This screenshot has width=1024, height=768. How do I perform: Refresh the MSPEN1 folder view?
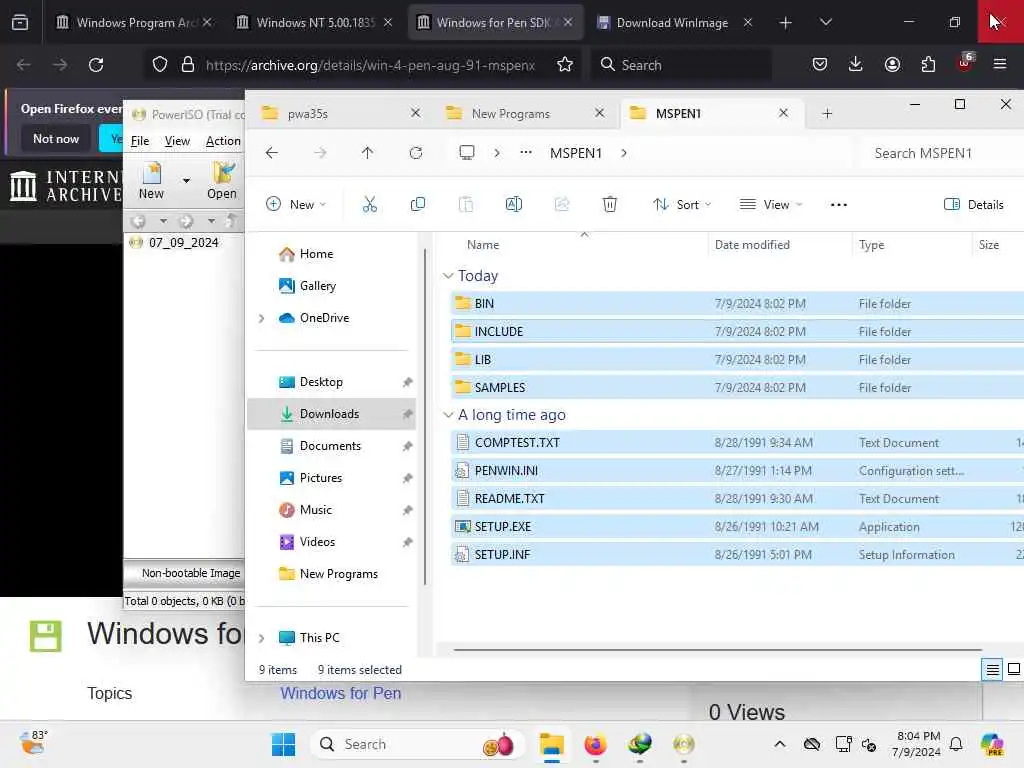[415, 153]
